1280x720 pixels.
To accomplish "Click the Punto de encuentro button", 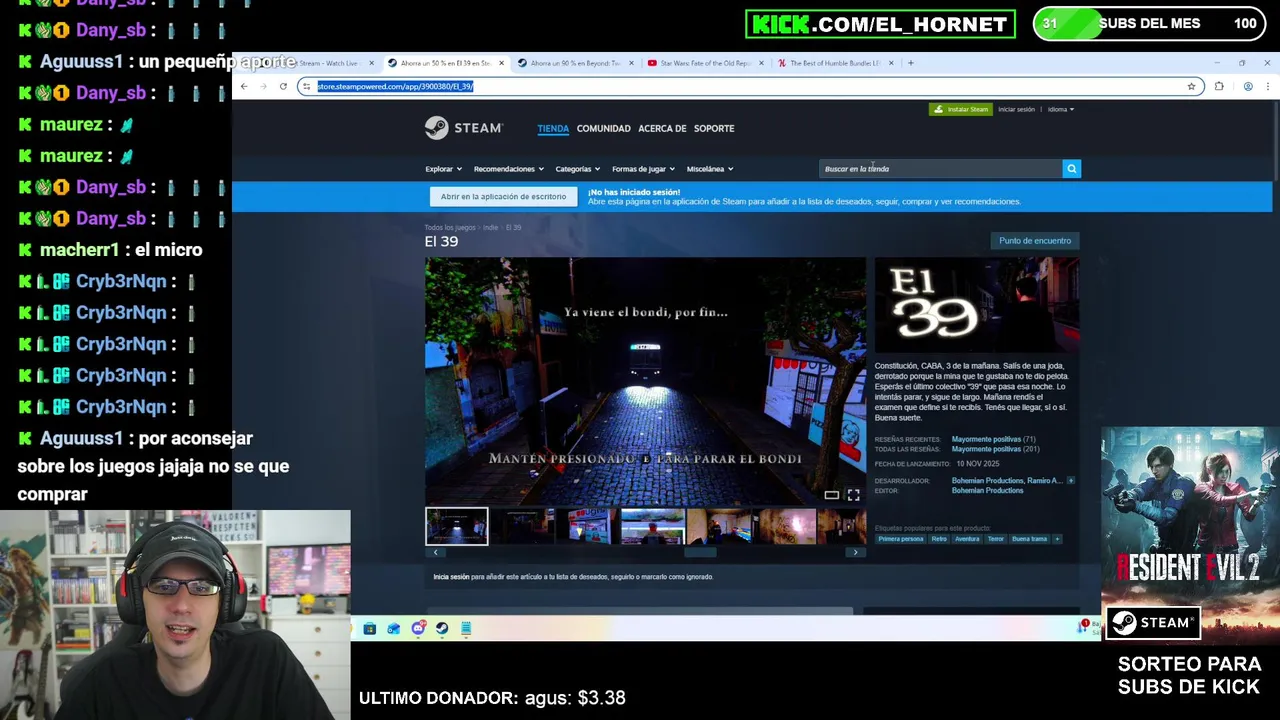I will click(x=1035, y=241).
